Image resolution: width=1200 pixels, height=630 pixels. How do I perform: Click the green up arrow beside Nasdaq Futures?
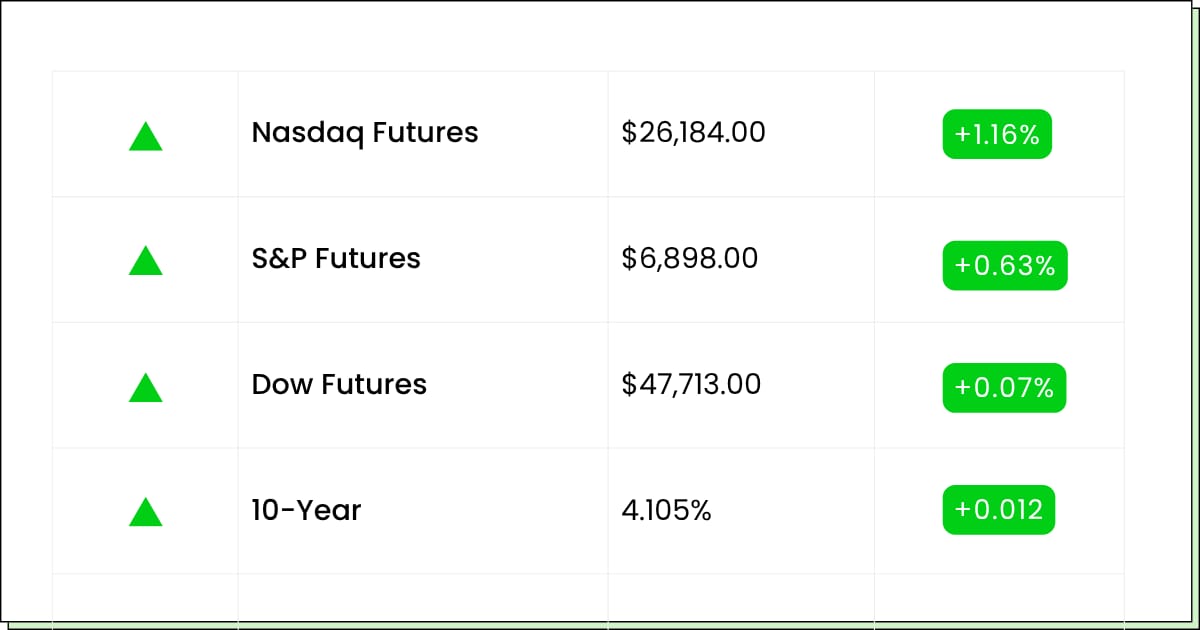tap(146, 137)
